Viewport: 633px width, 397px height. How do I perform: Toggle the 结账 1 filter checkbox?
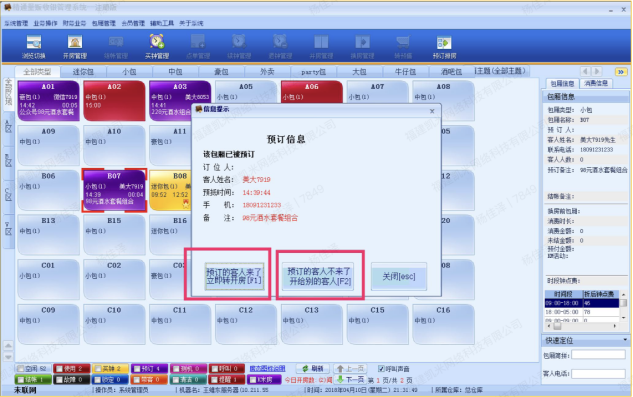tap(20, 380)
